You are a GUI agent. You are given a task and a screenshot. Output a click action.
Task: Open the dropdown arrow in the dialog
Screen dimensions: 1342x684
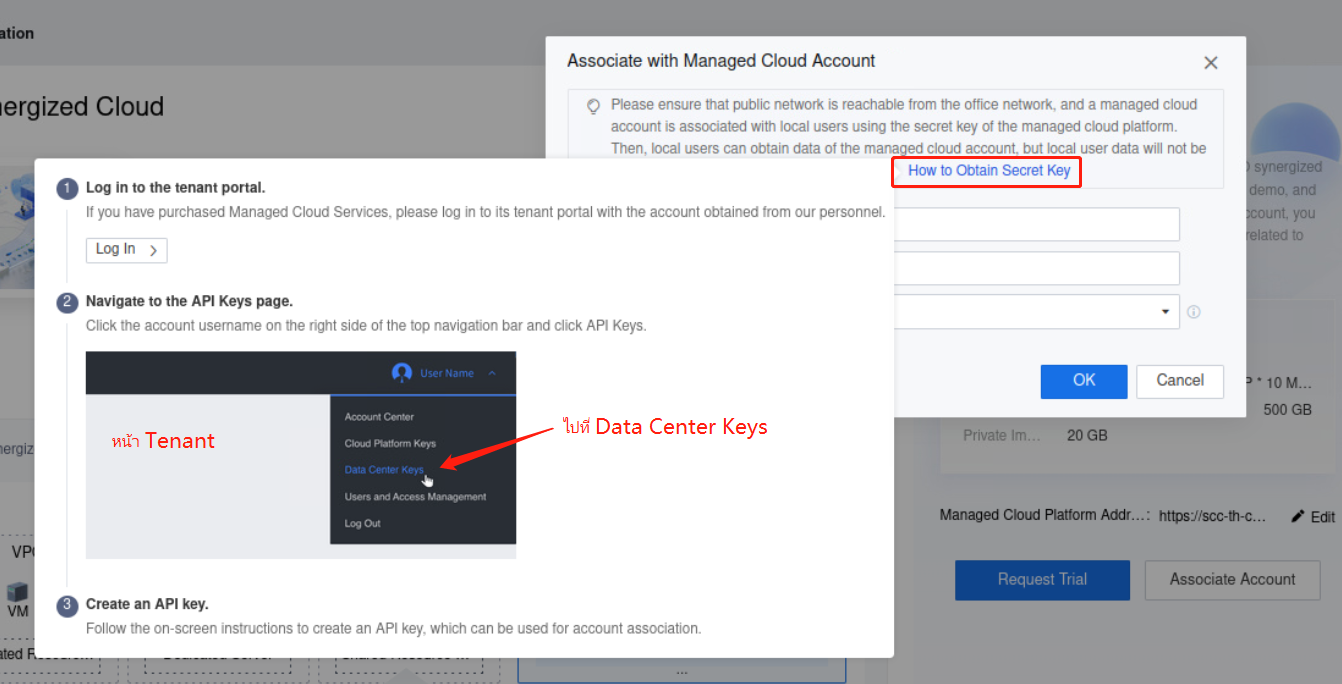pyautogui.click(x=1165, y=312)
